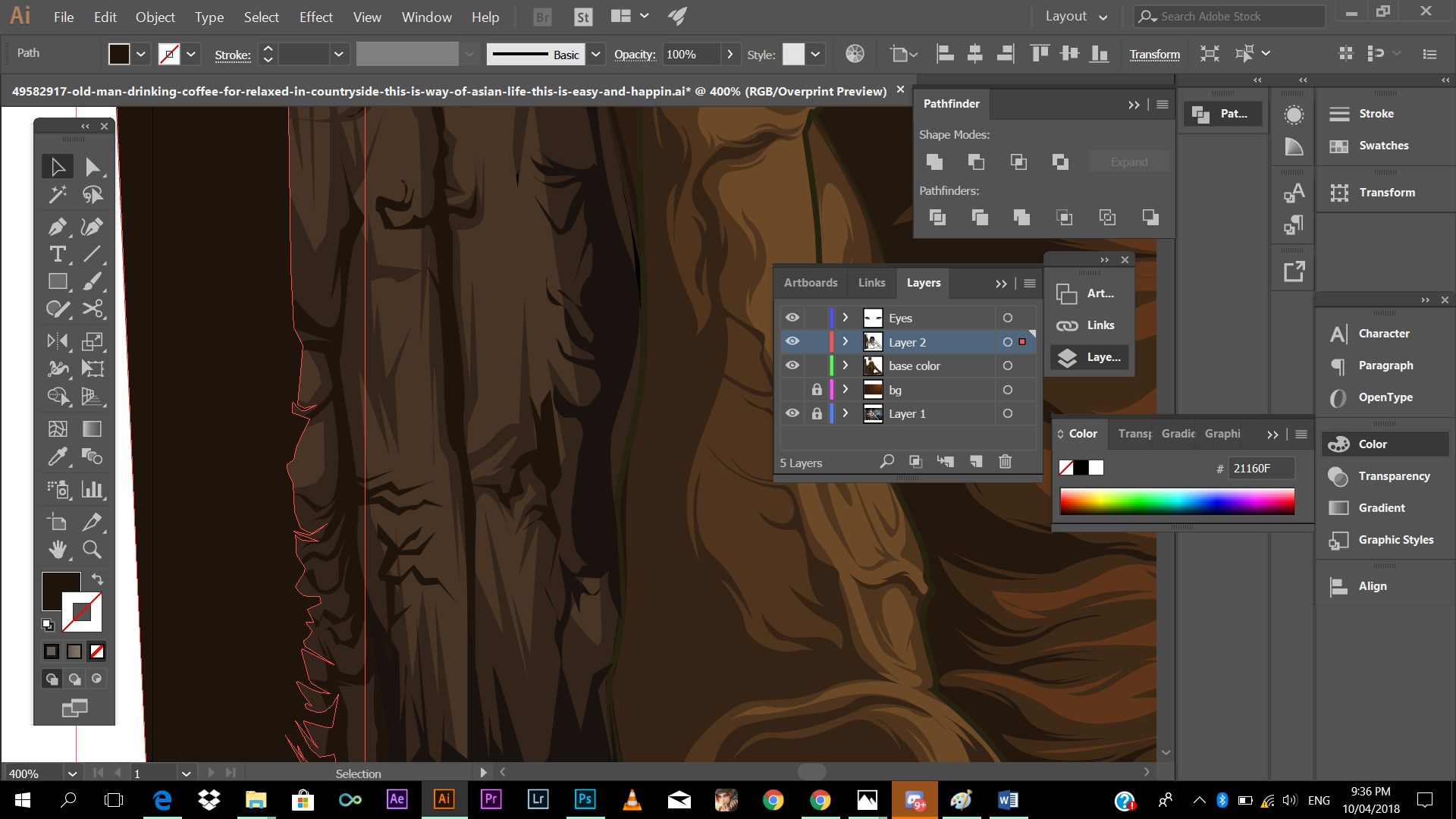Open the Character panel button
The height and width of the screenshot is (819, 1456).
(1384, 334)
